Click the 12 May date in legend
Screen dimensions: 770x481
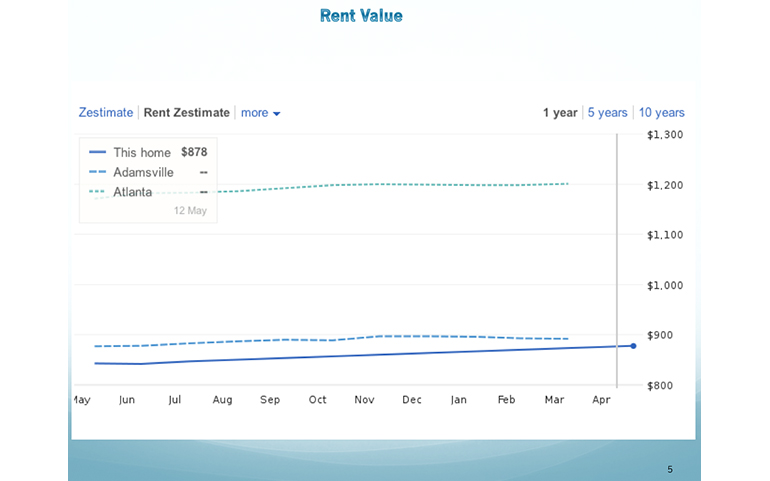[190, 211]
